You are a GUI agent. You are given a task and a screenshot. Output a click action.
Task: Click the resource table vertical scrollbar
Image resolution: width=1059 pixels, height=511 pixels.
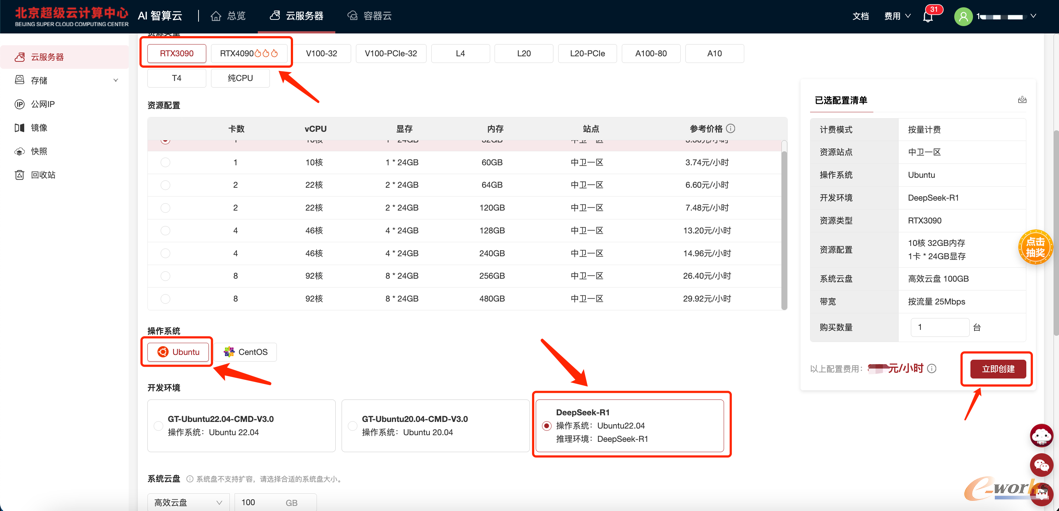click(x=784, y=230)
